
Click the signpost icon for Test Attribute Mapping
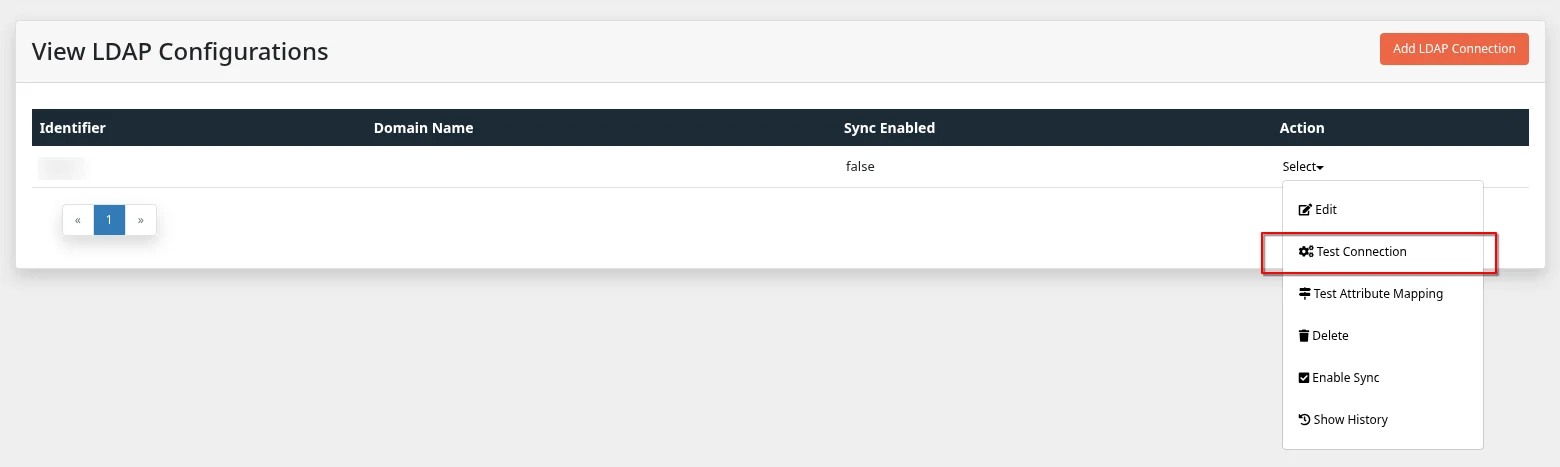(1304, 294)
